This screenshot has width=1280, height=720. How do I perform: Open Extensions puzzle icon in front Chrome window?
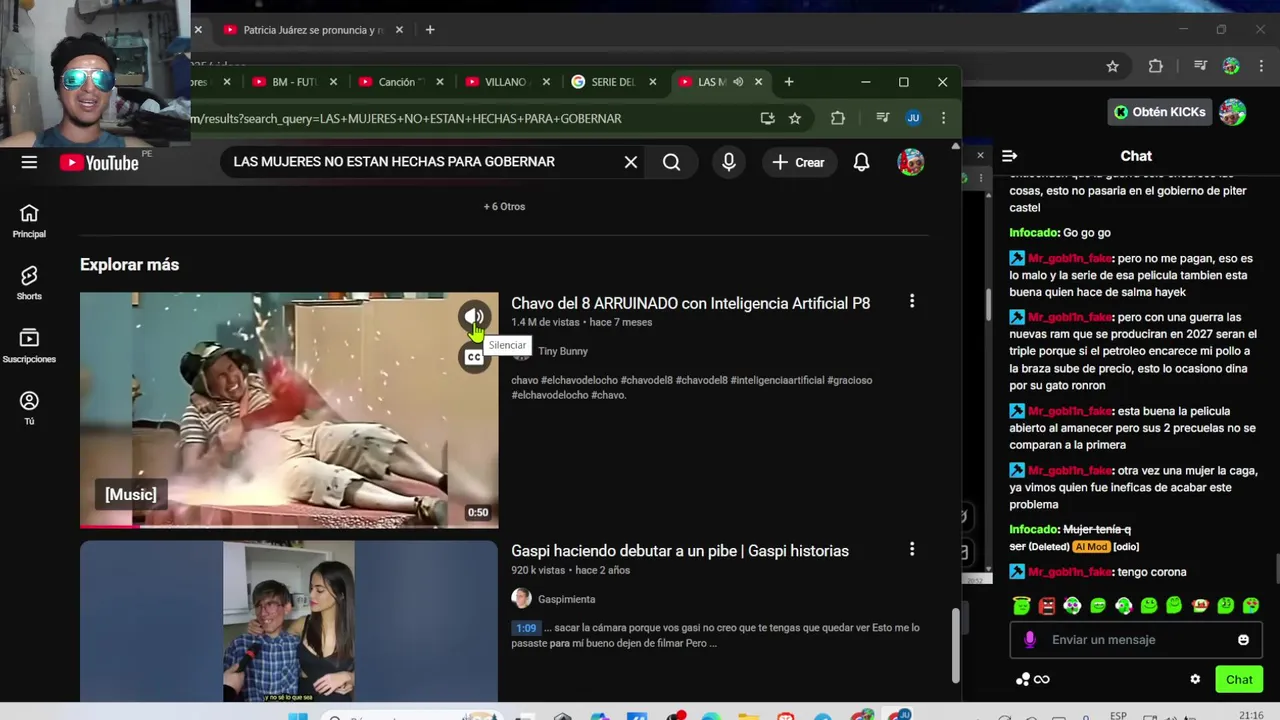click(x=838, y=118)
